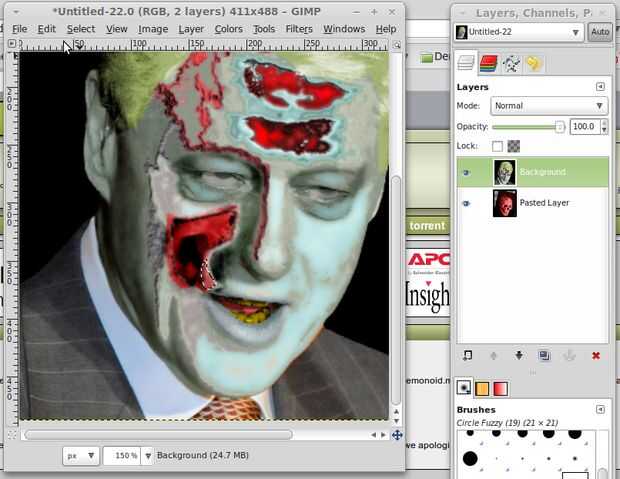The height and width of the screenshot is (479, 620).
Task: Click the horizontal scroll left arrow
Action: click(x=373, y=435)
